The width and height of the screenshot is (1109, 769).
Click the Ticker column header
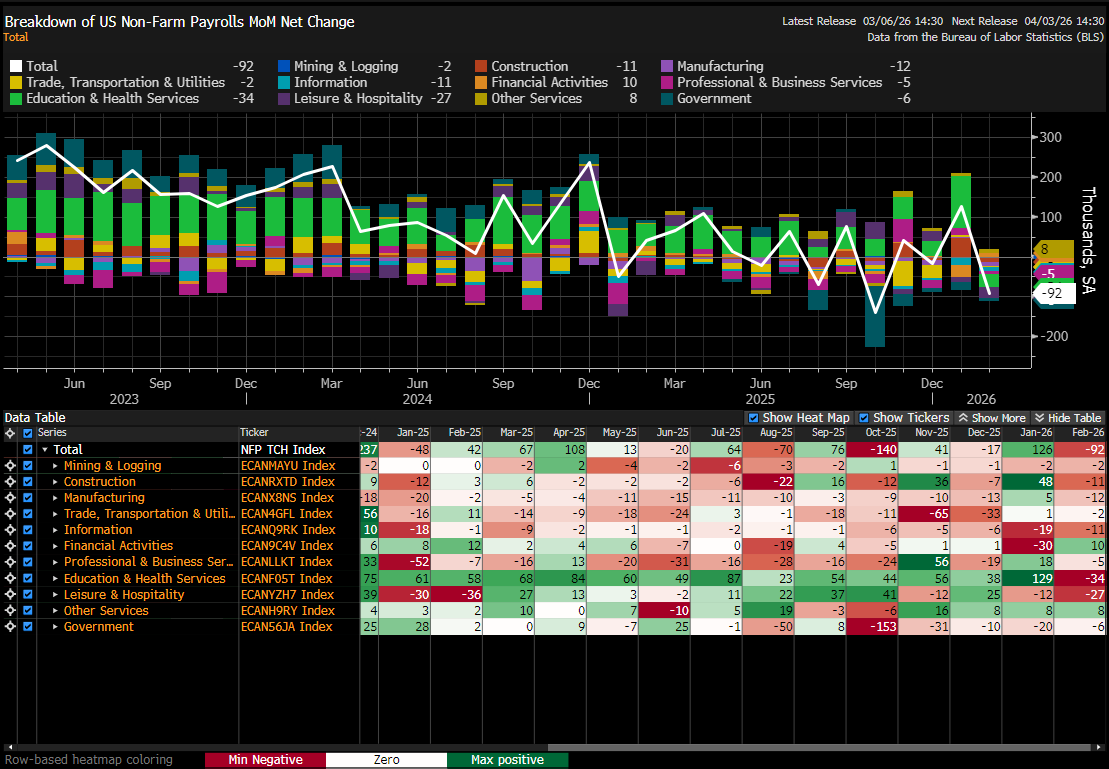[254, 433]
